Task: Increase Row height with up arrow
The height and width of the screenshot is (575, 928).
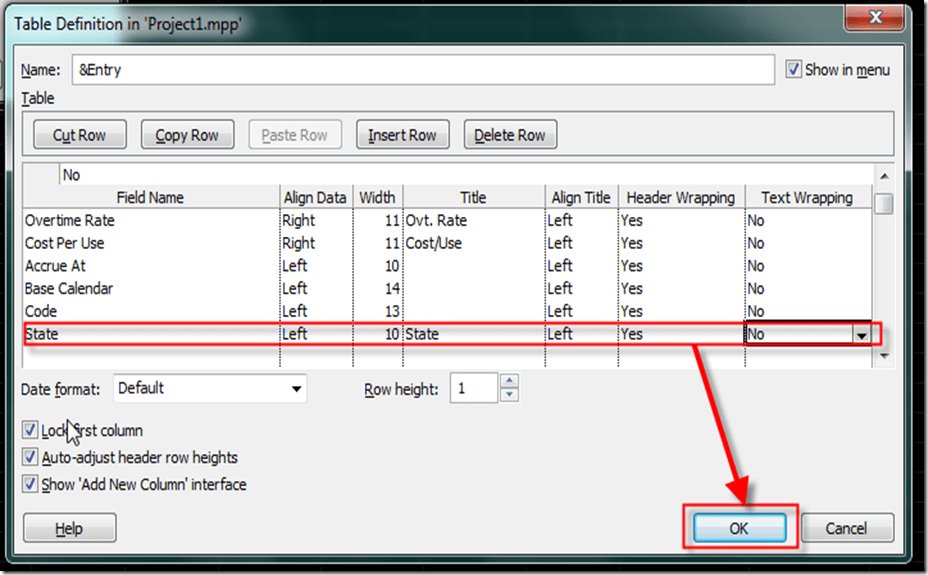Action: click(509, 381)
